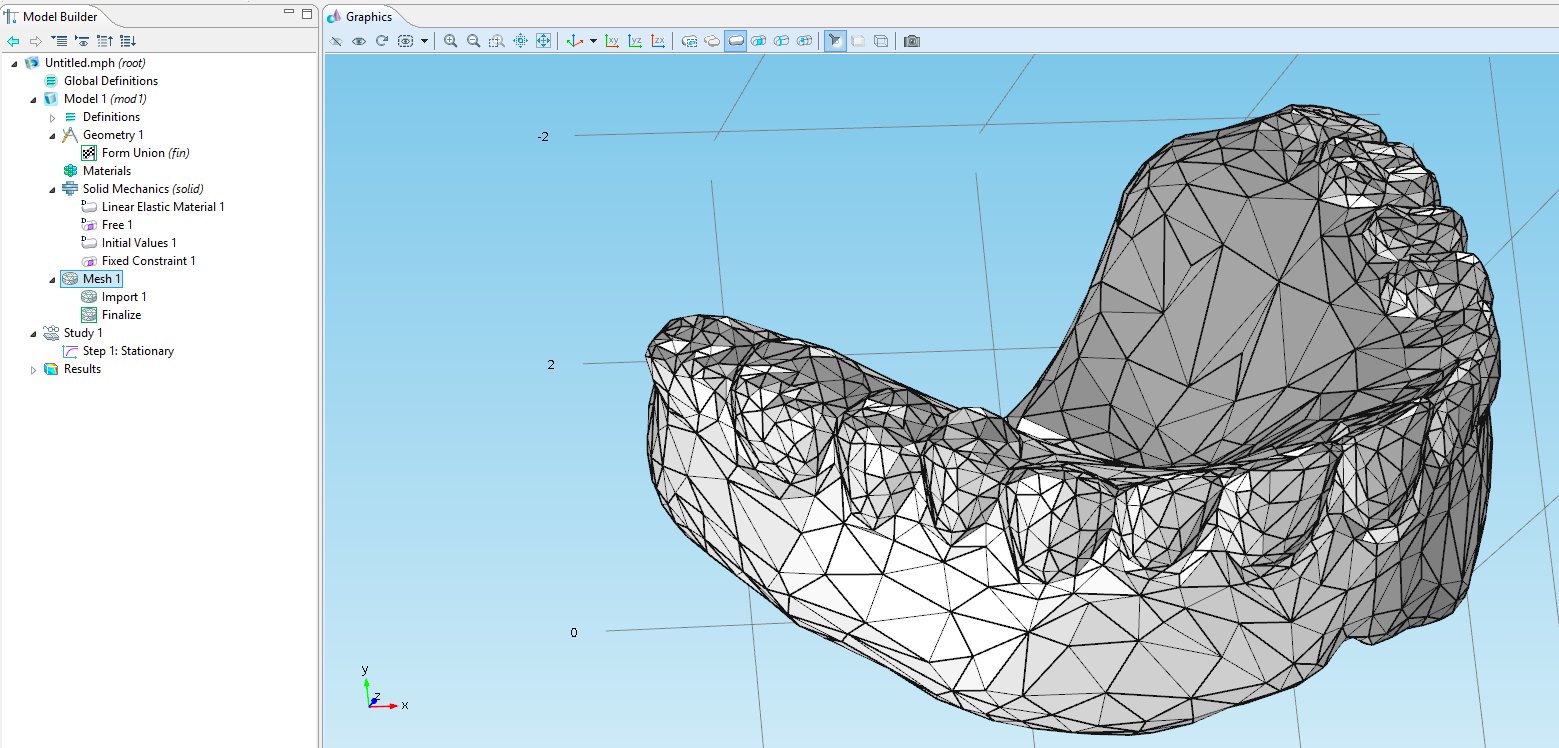Screen dimensions: 1559x748
Task: Switch to the ZX plane view
Action: 658,41
